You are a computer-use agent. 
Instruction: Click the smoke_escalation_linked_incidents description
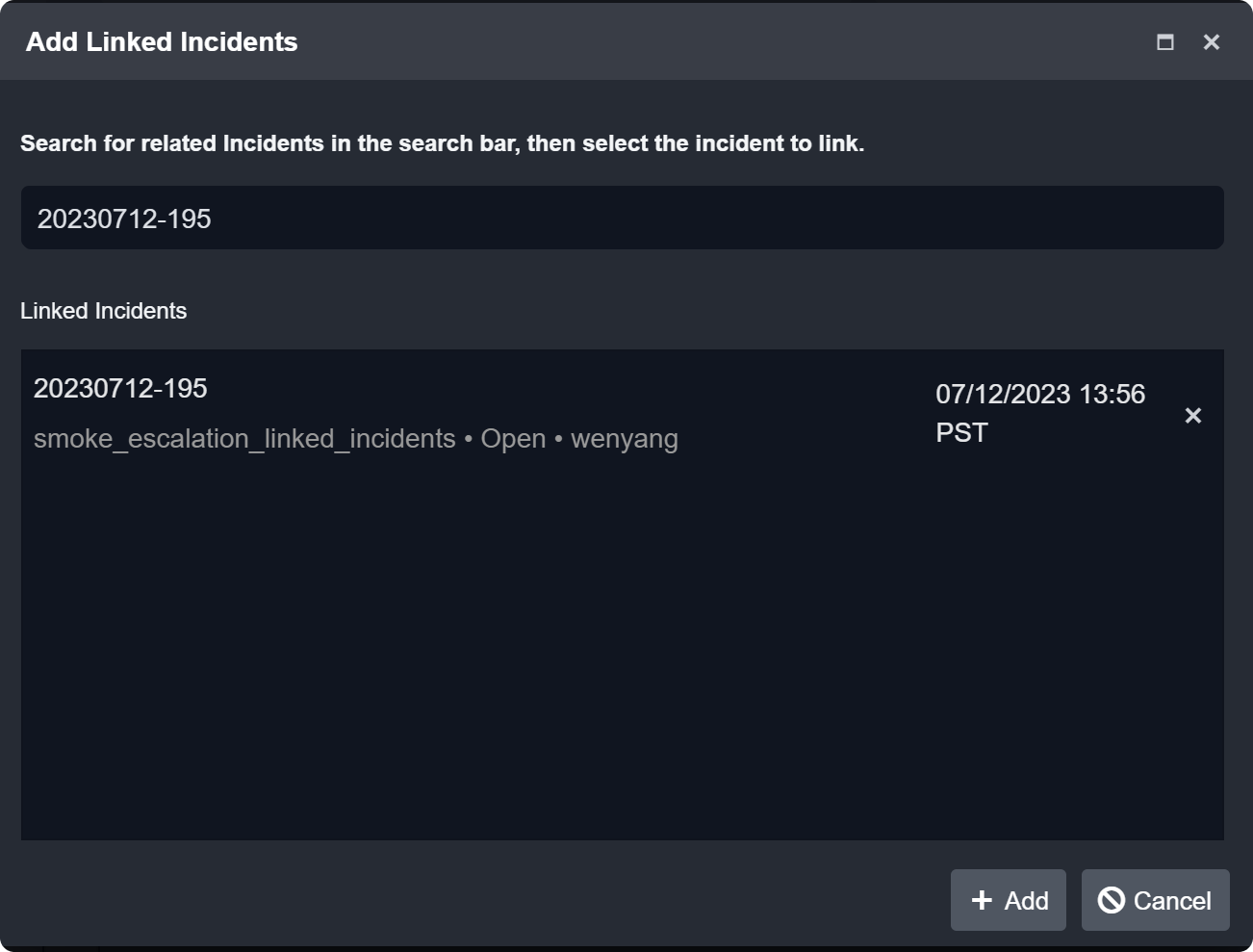244,439
